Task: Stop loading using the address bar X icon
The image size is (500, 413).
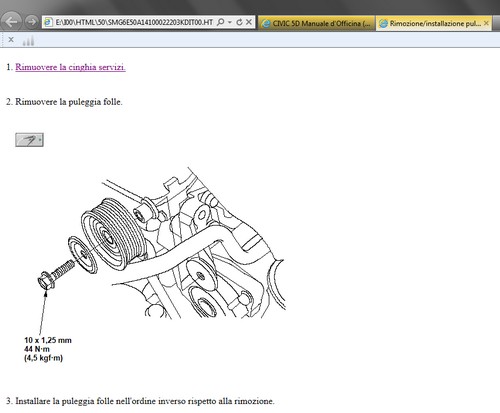Action: tap(249, 22)
